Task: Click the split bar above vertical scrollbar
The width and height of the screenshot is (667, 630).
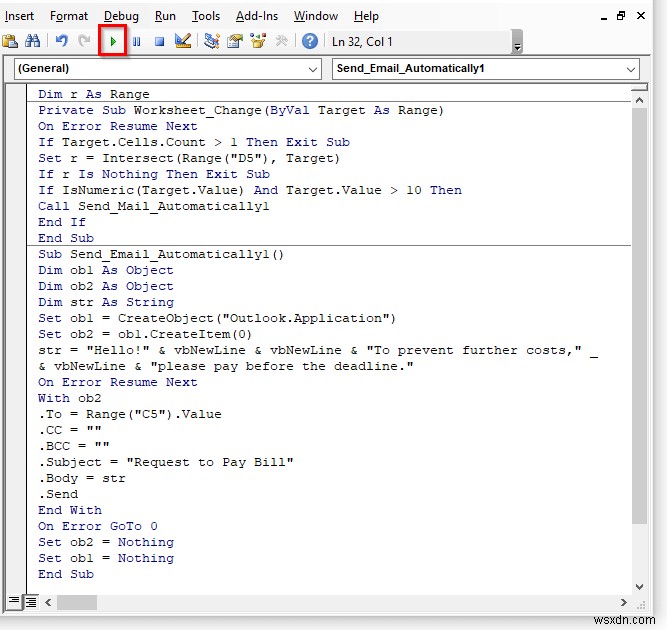Action: coord(639,88)
